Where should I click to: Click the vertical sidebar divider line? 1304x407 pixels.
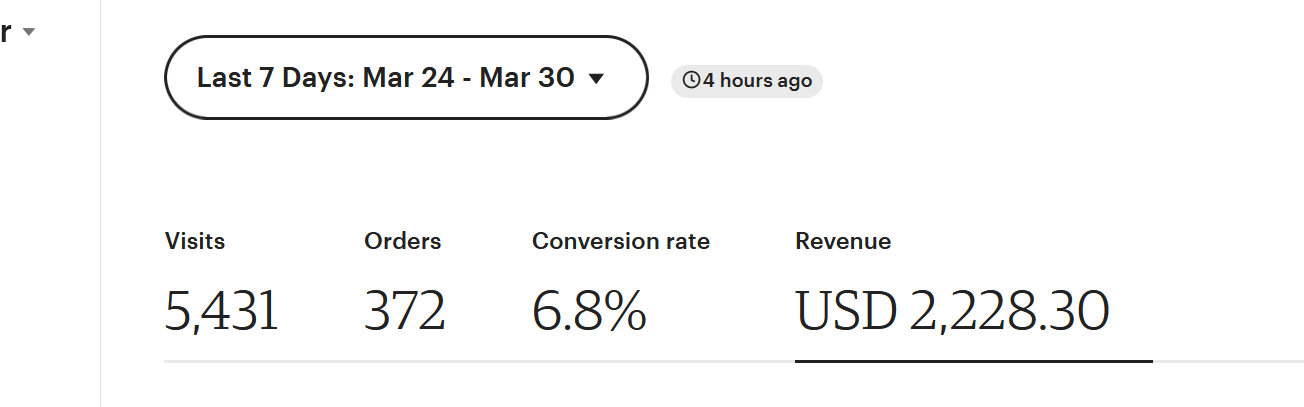coord(101,203)
